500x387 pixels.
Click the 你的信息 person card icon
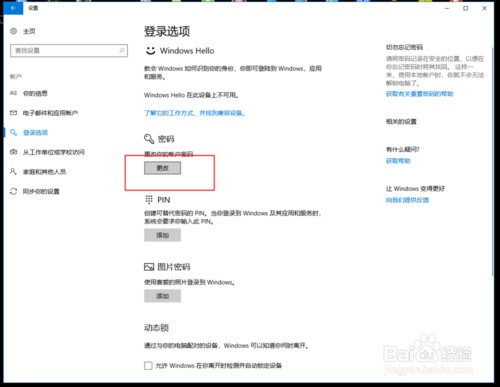pos(13,93)
